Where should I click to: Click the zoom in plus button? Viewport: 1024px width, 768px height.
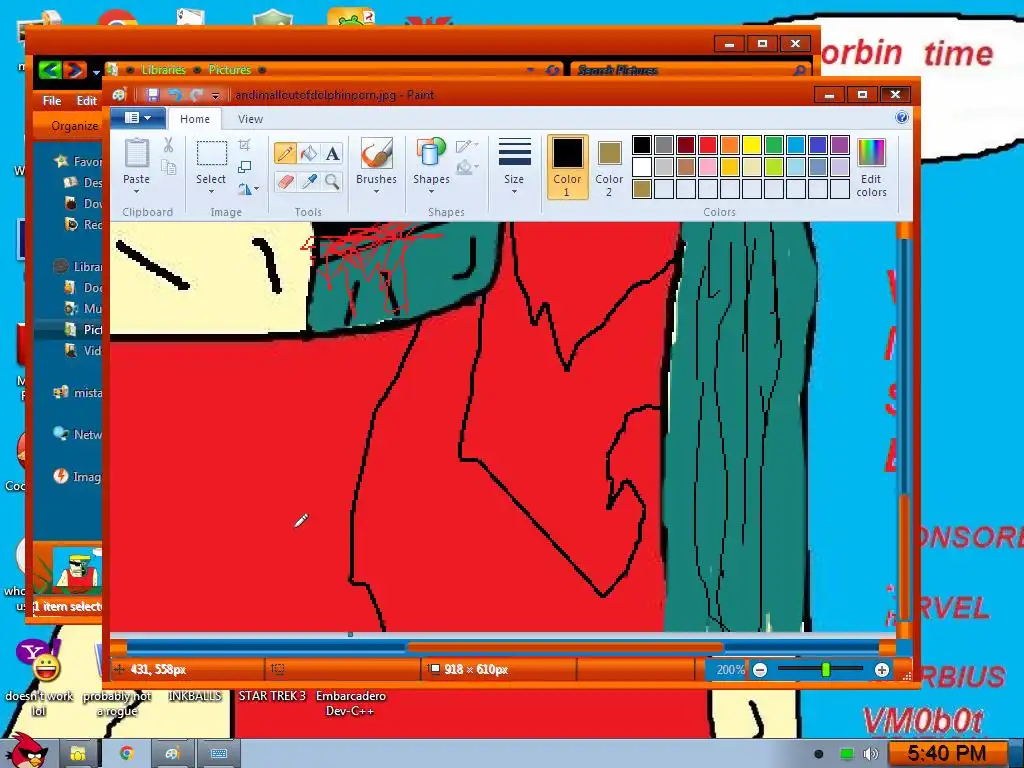pyautogui.click(x=882, y=670)
